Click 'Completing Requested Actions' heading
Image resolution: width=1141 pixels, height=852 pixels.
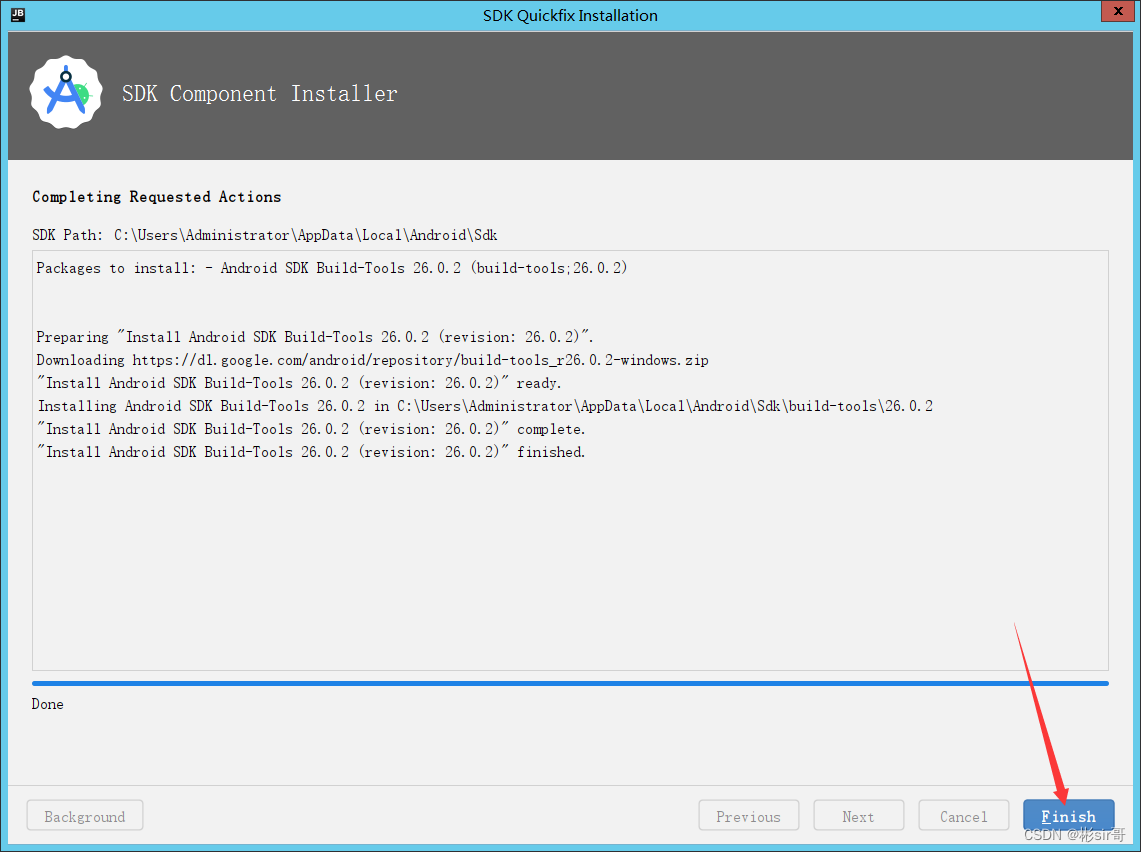tap(156, 196)
